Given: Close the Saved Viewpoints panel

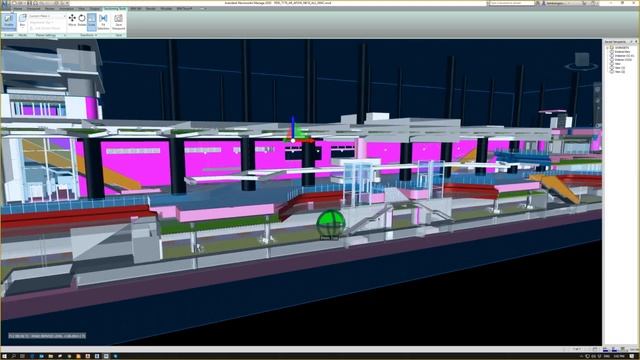Looking at the screenshot, I should 636,42.
